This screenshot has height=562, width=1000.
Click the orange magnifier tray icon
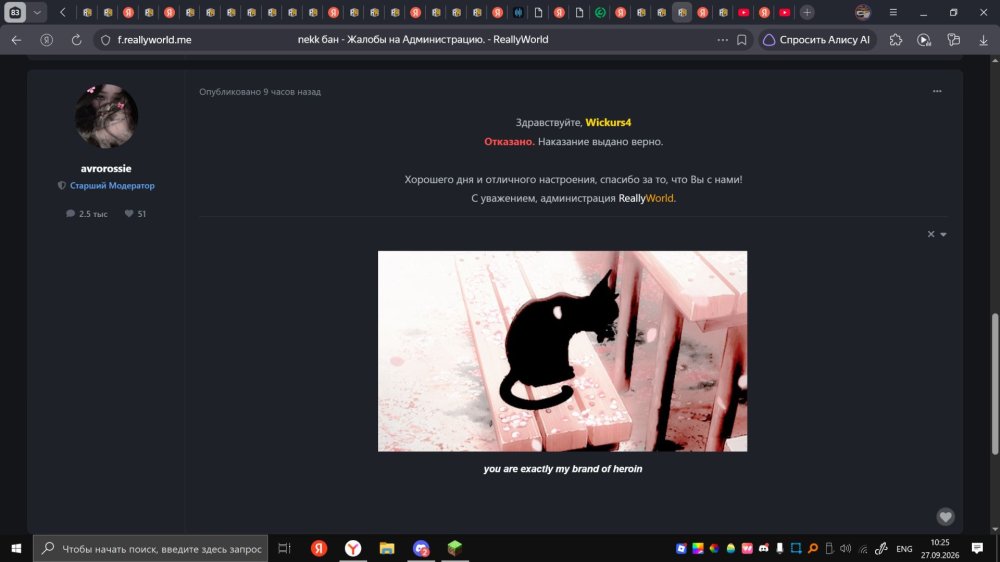[812, 549]
